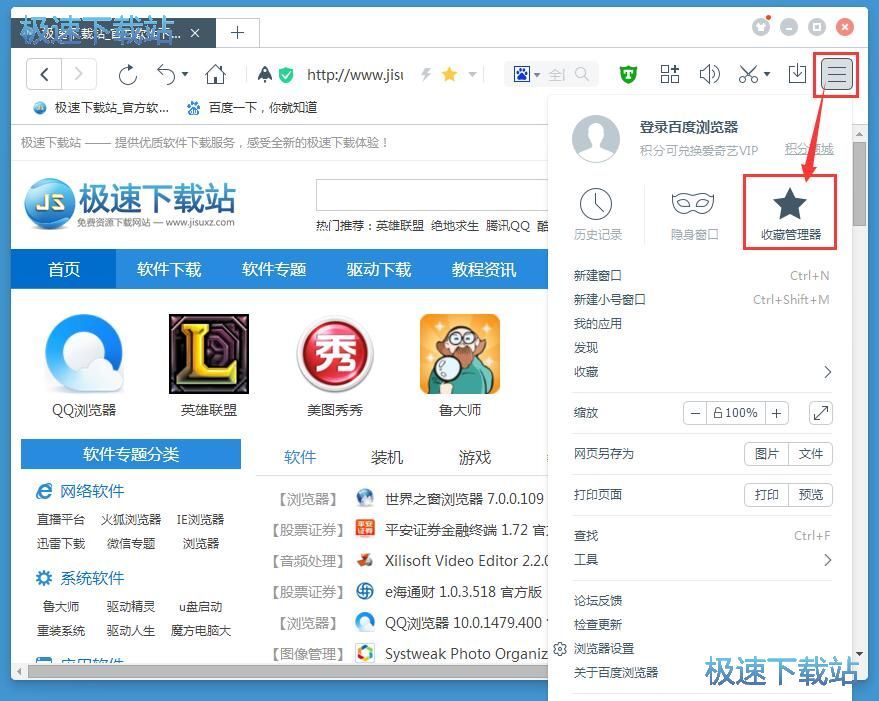Screen dimensions: 879x701
Task: Reset zoom by clicking 100%
Action: tap(735, 413)
